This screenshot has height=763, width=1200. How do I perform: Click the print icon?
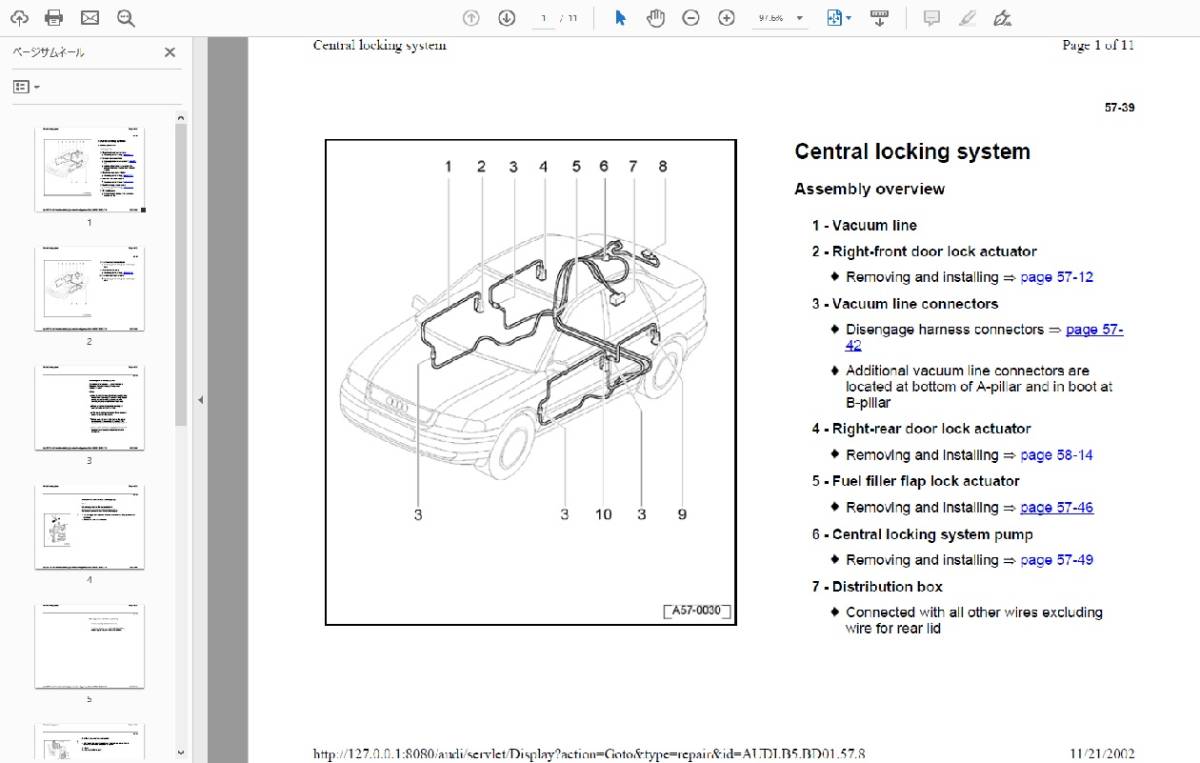point(54,18)
